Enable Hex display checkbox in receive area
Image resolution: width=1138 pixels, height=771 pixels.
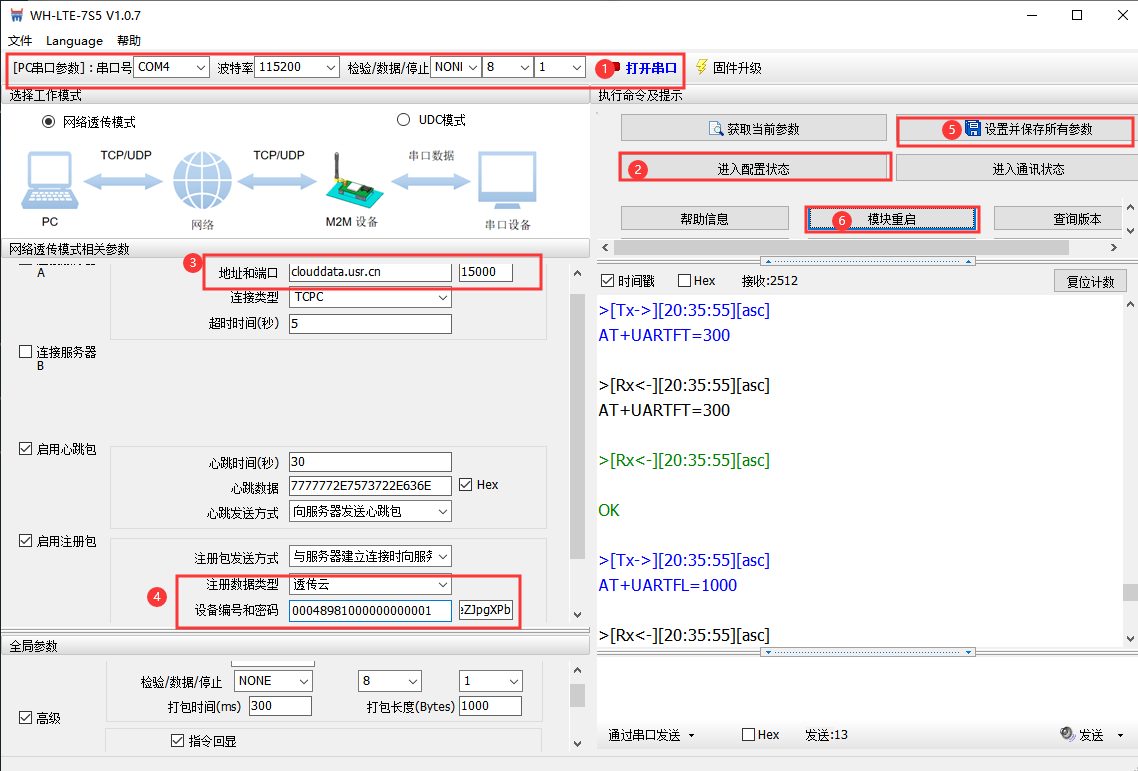[685, 281]
